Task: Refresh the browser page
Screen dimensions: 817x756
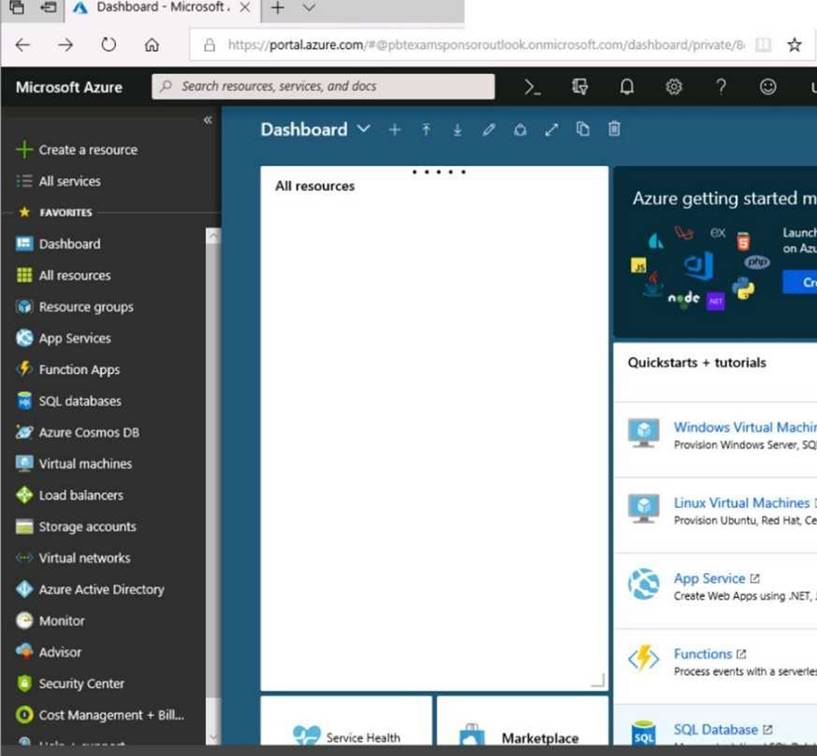Action: [x=108, y=45]
